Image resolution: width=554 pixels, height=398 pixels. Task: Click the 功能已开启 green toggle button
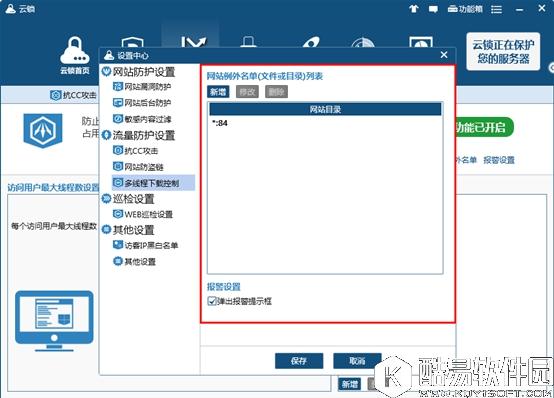pos(484,127)
